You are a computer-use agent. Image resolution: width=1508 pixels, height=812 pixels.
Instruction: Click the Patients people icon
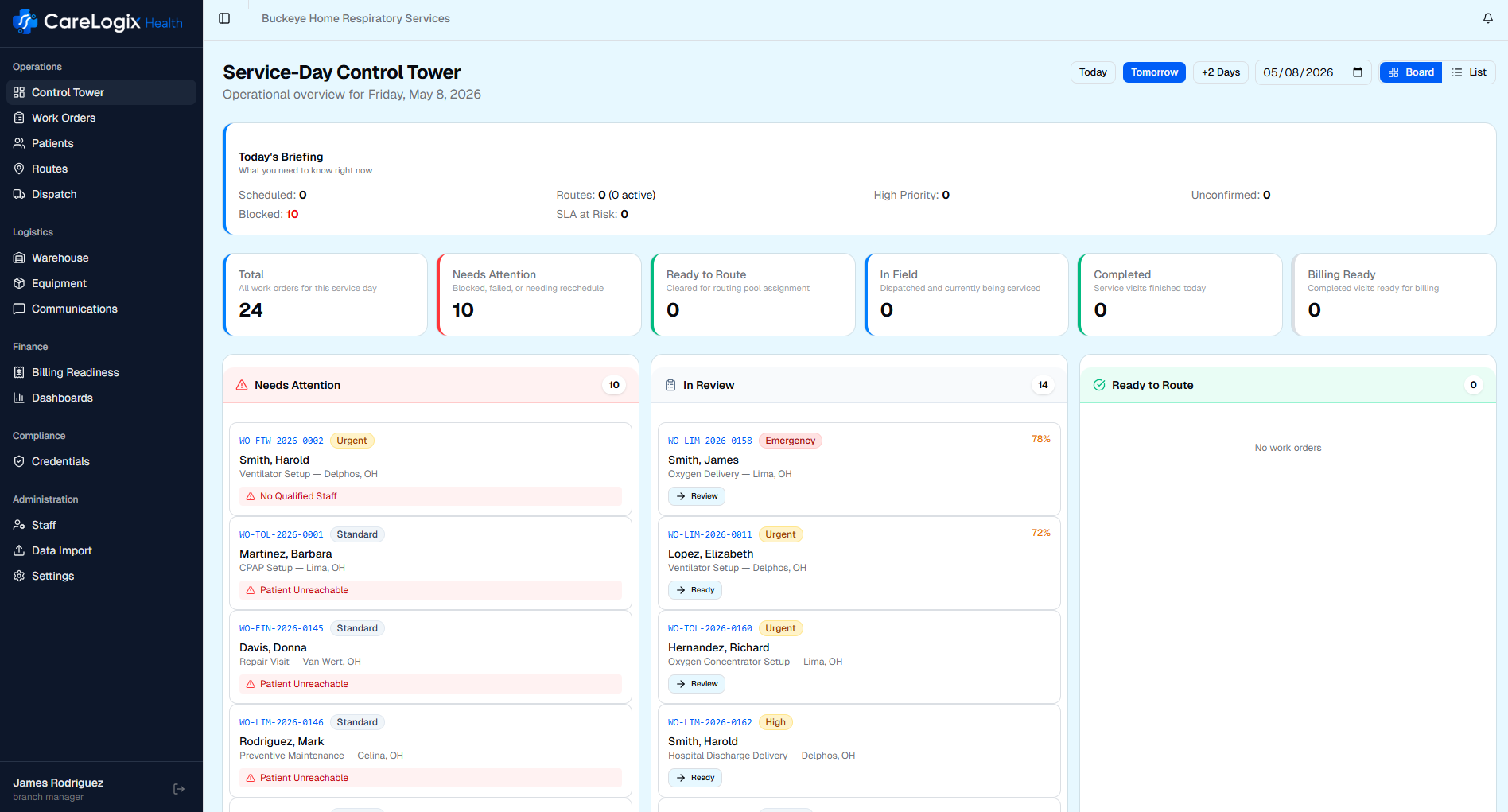coord(19,143)
